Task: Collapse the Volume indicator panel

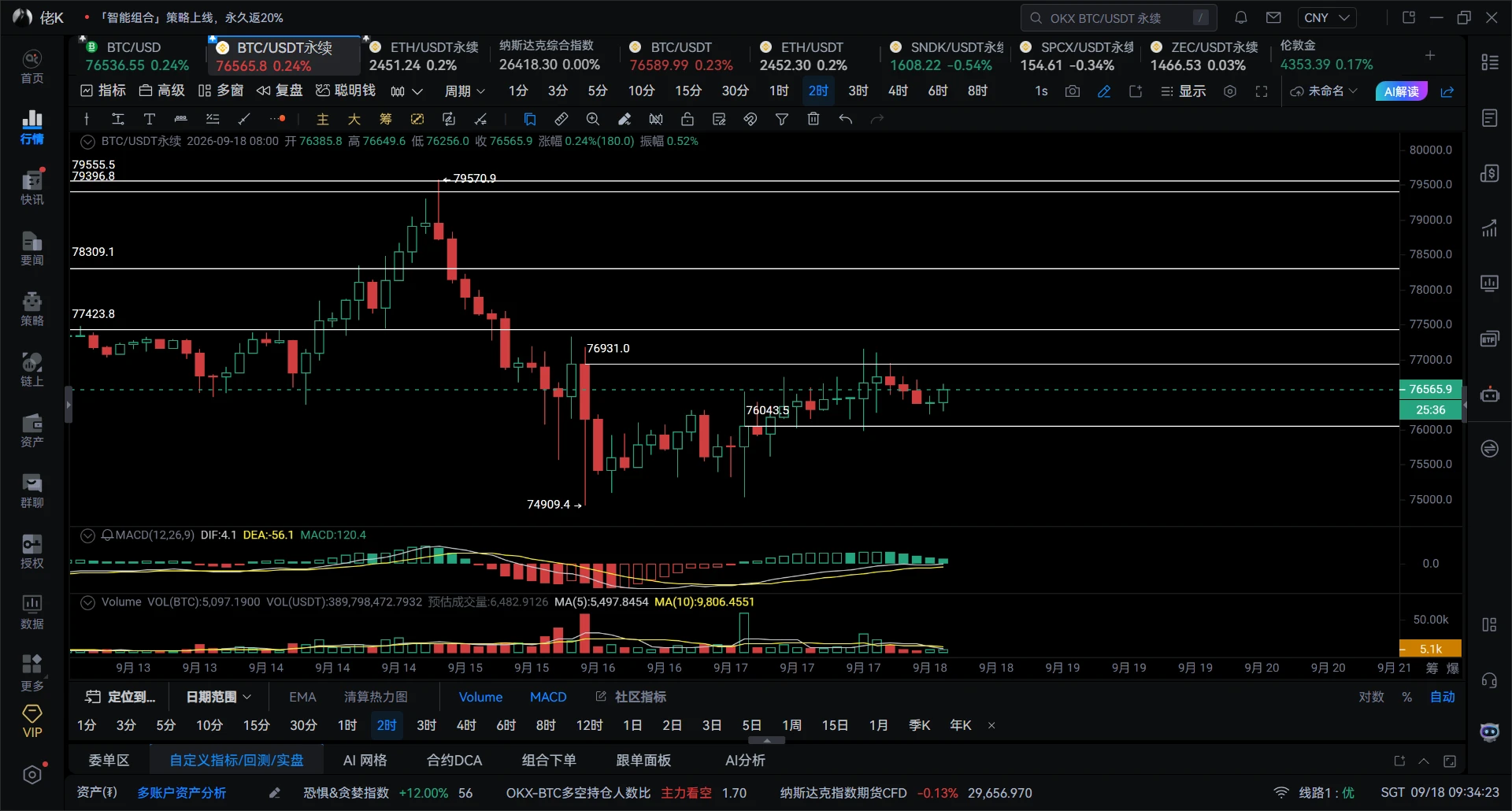Action: pos(88,602)
